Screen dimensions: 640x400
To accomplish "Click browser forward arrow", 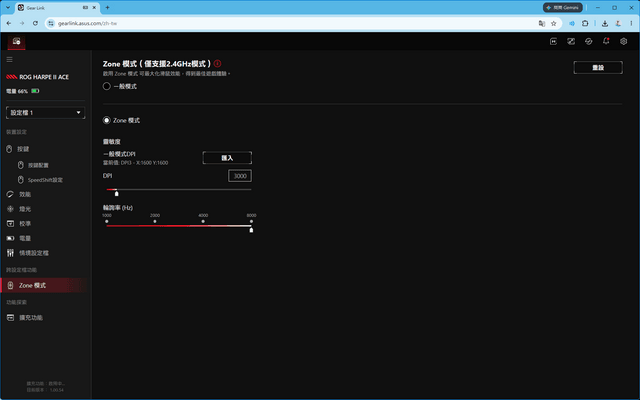I will coord(22,23).
